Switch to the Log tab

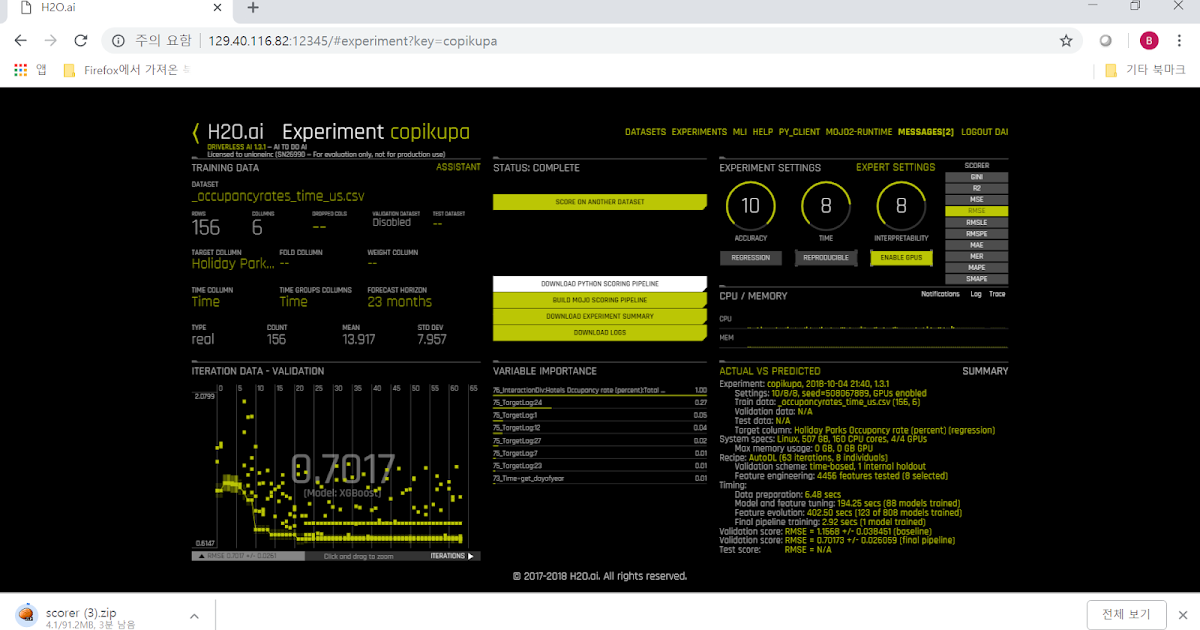[x=976, y=294]
